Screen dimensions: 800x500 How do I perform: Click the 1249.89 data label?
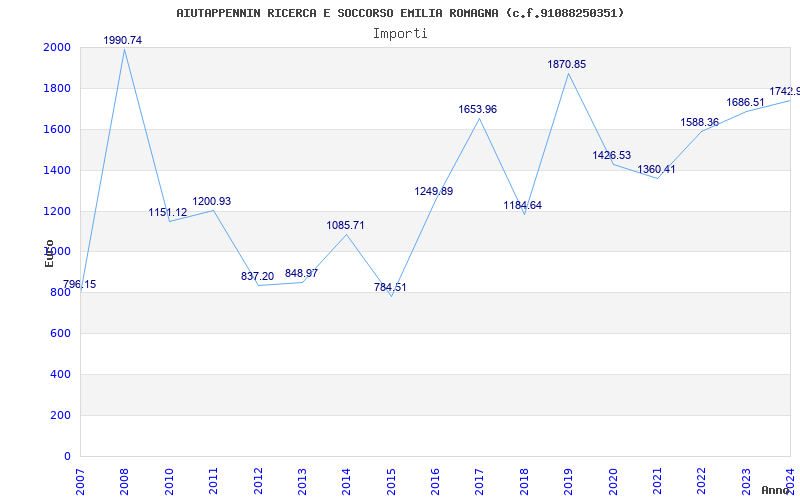click(434, 191)
